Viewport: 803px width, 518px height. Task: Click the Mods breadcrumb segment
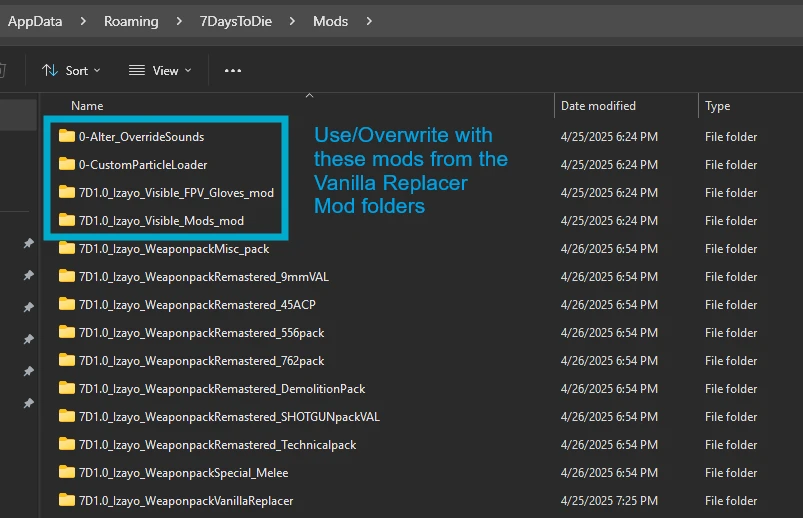click(x=330, y=22)
